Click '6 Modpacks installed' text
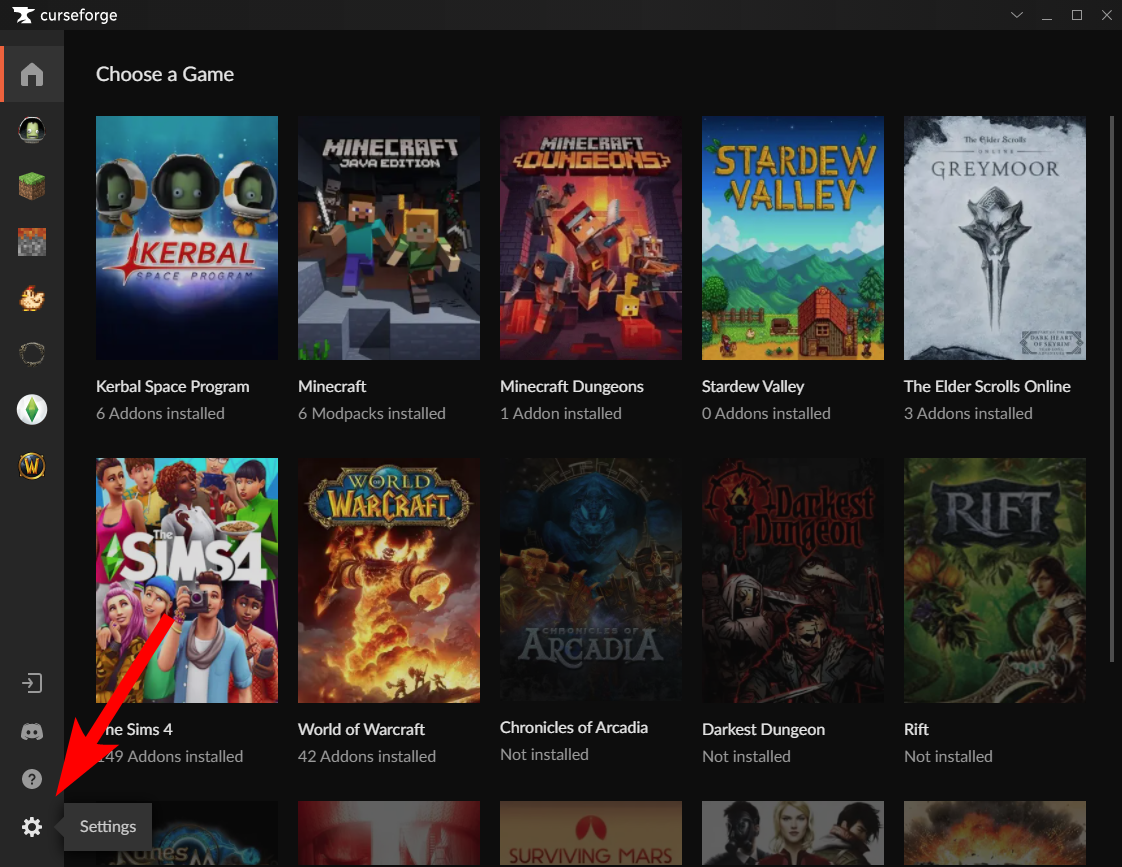 click(371, 413)
